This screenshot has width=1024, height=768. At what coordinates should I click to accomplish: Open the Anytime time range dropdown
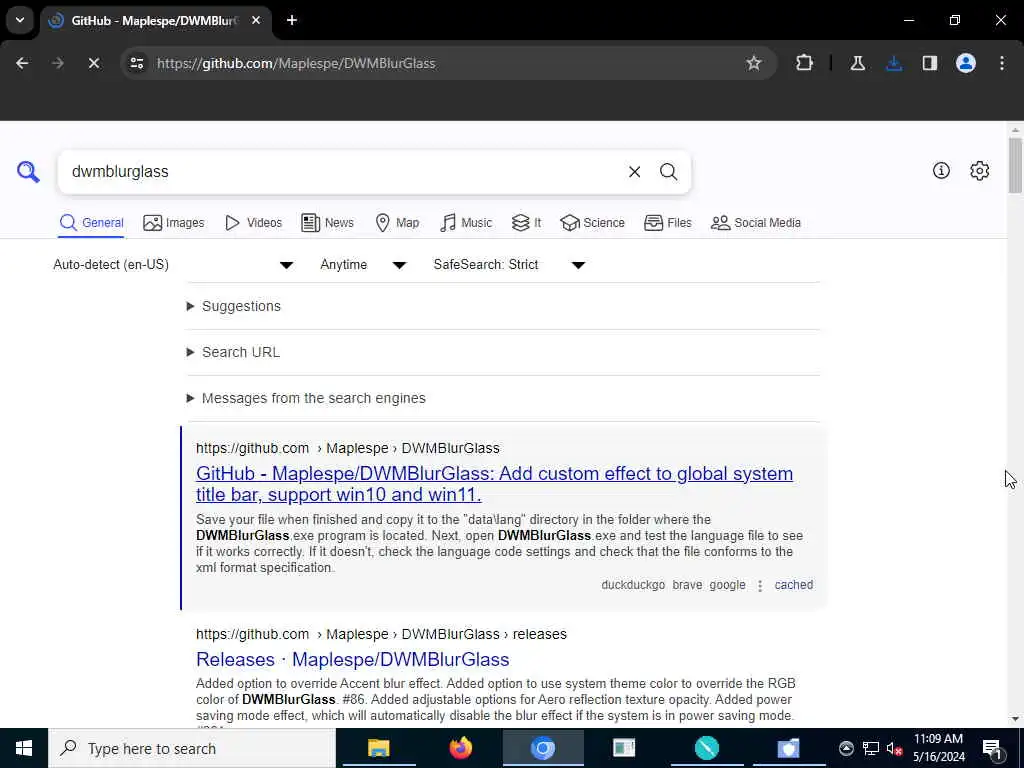point(363,264)
